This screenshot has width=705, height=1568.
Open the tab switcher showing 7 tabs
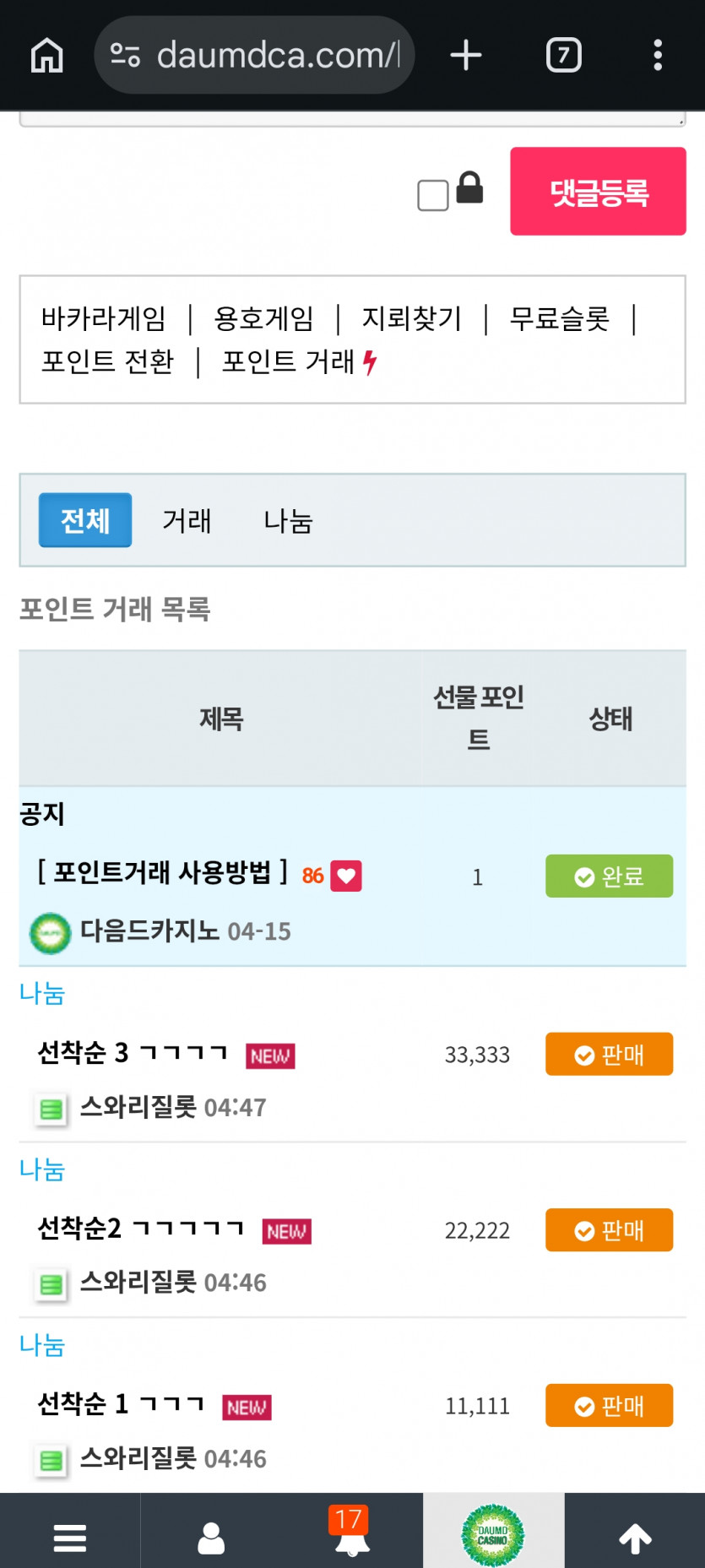[x=562, y=54]
